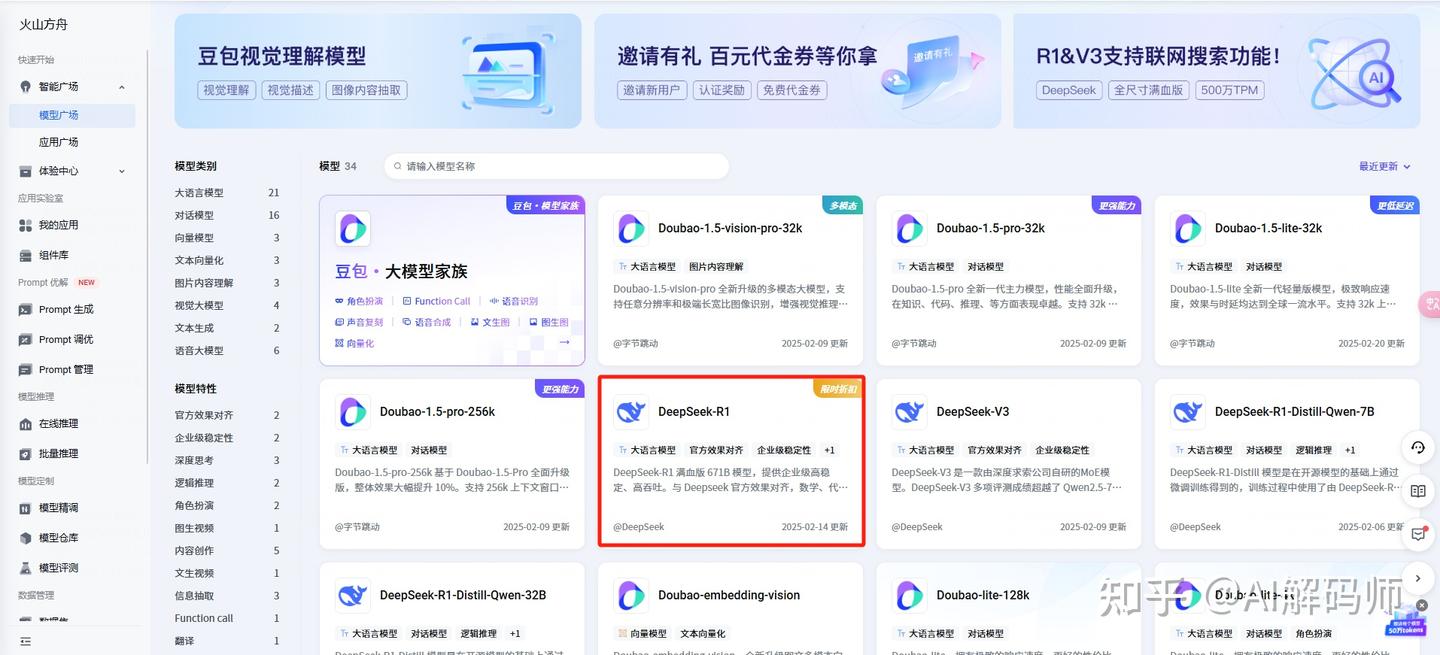The image size is (1440, 655).
Task: Click the 模型名称 search input
Action: pyautogui.click(x=556, y=166)
